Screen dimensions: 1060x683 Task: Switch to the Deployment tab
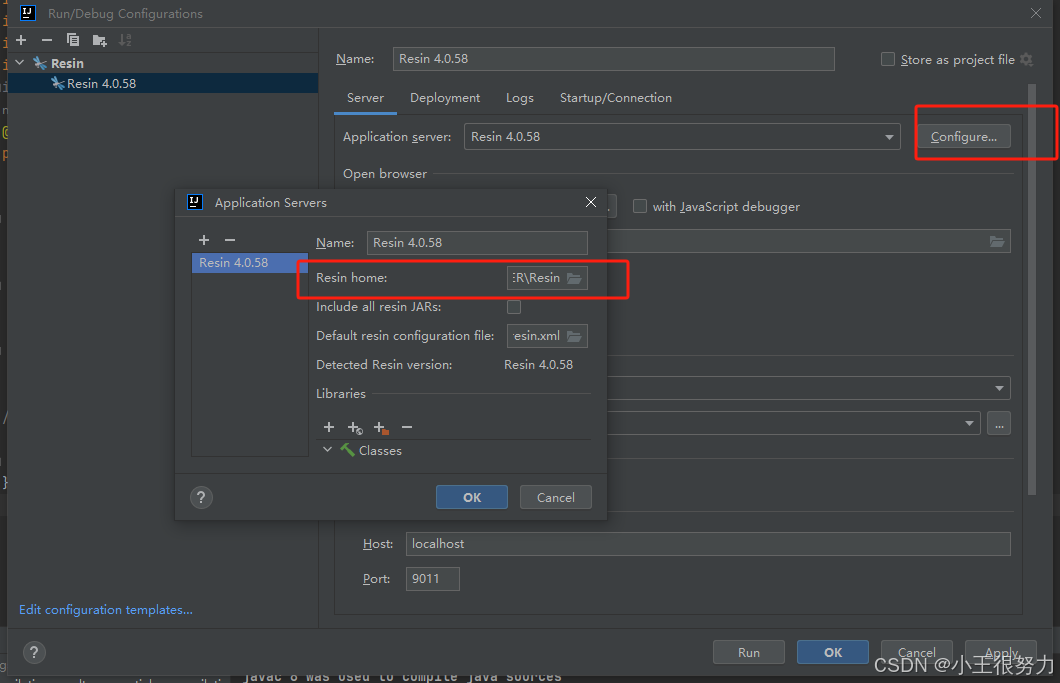(445, 98)
